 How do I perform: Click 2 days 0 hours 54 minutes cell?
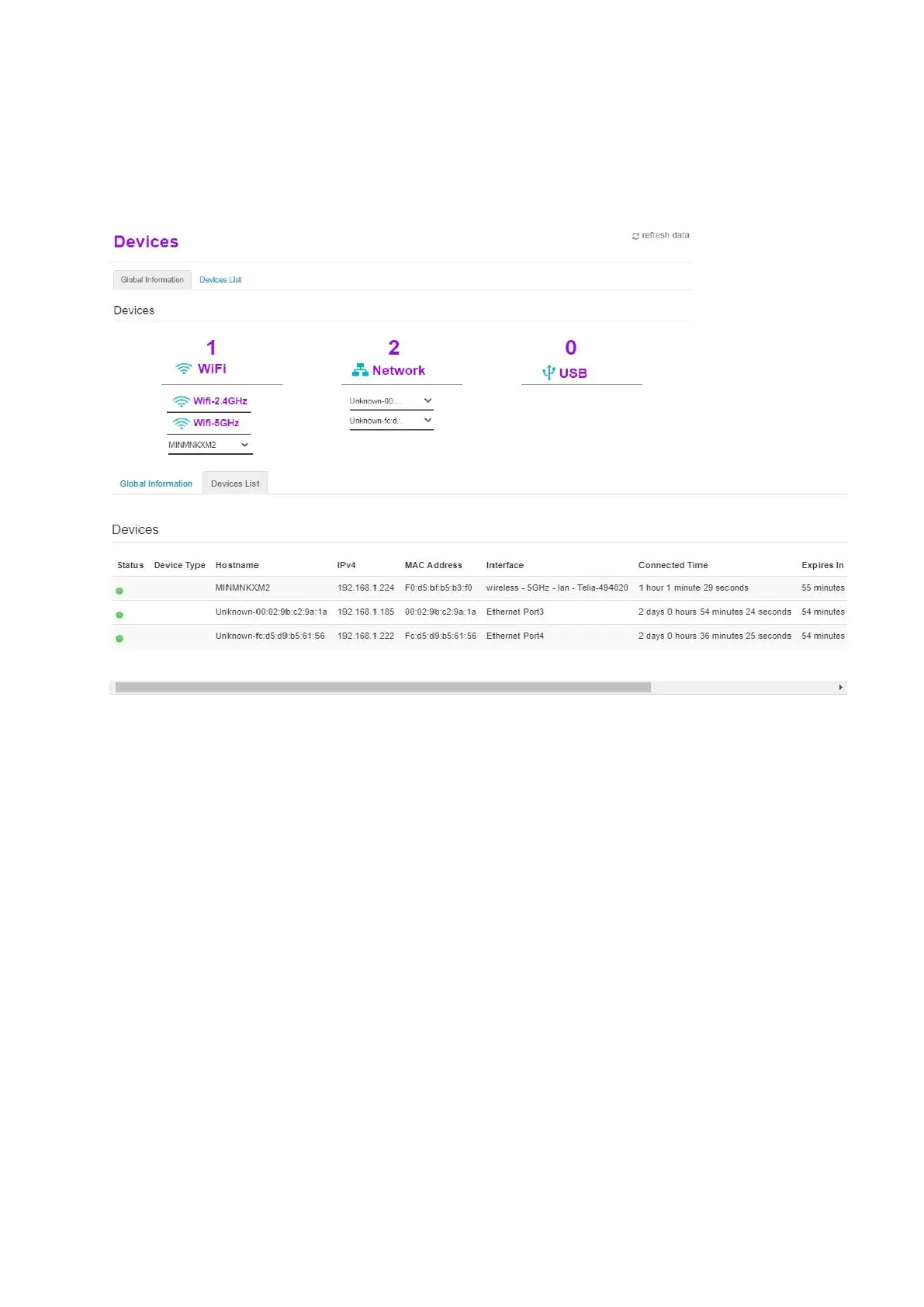[x=715, y=612]
